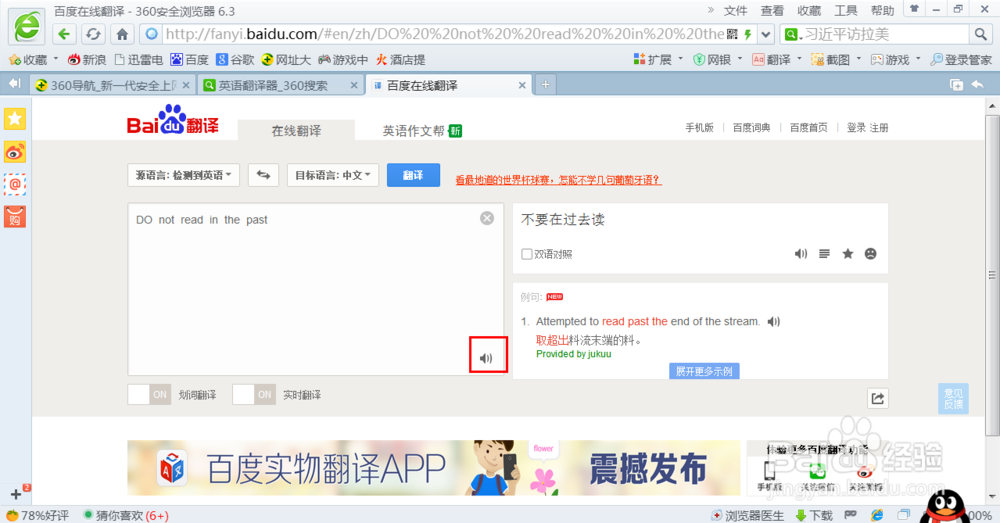Open the 新浪 bookmark
This screenshot has height=523, width=1000.
click(87, 59)
